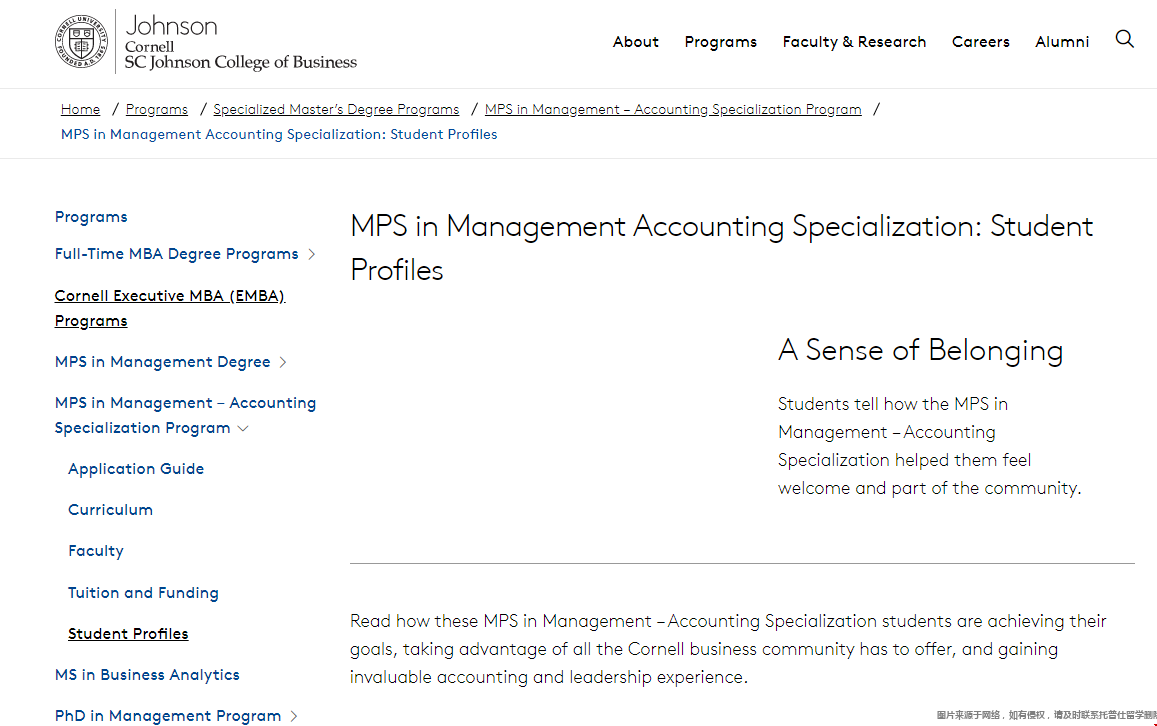Open MS in Business Analytics link

147,675
